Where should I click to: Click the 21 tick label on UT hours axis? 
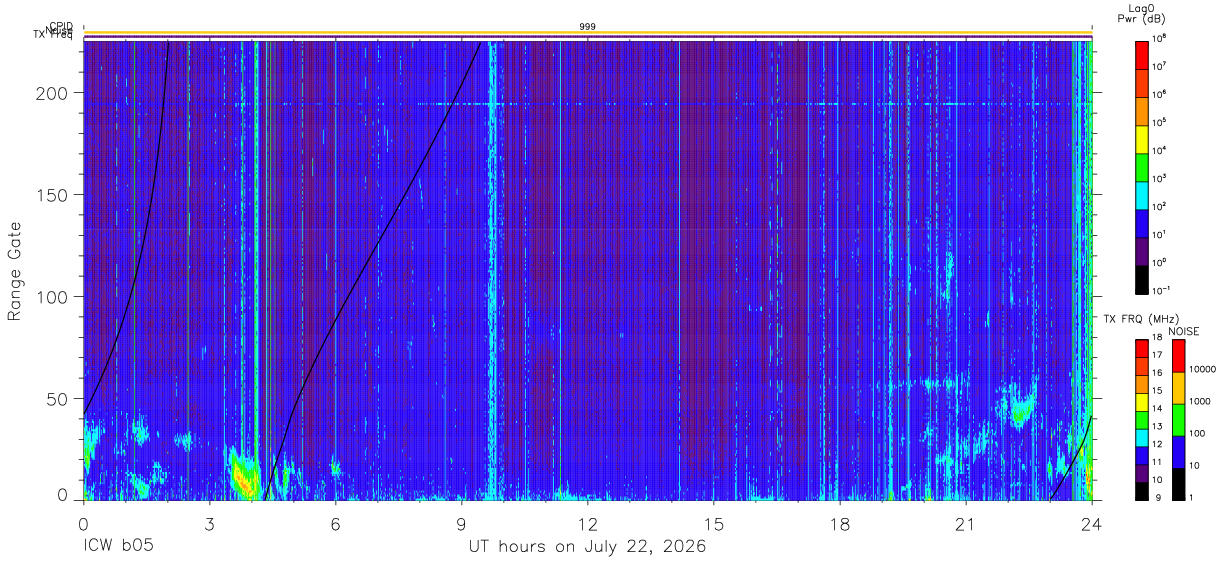point(966,524)
